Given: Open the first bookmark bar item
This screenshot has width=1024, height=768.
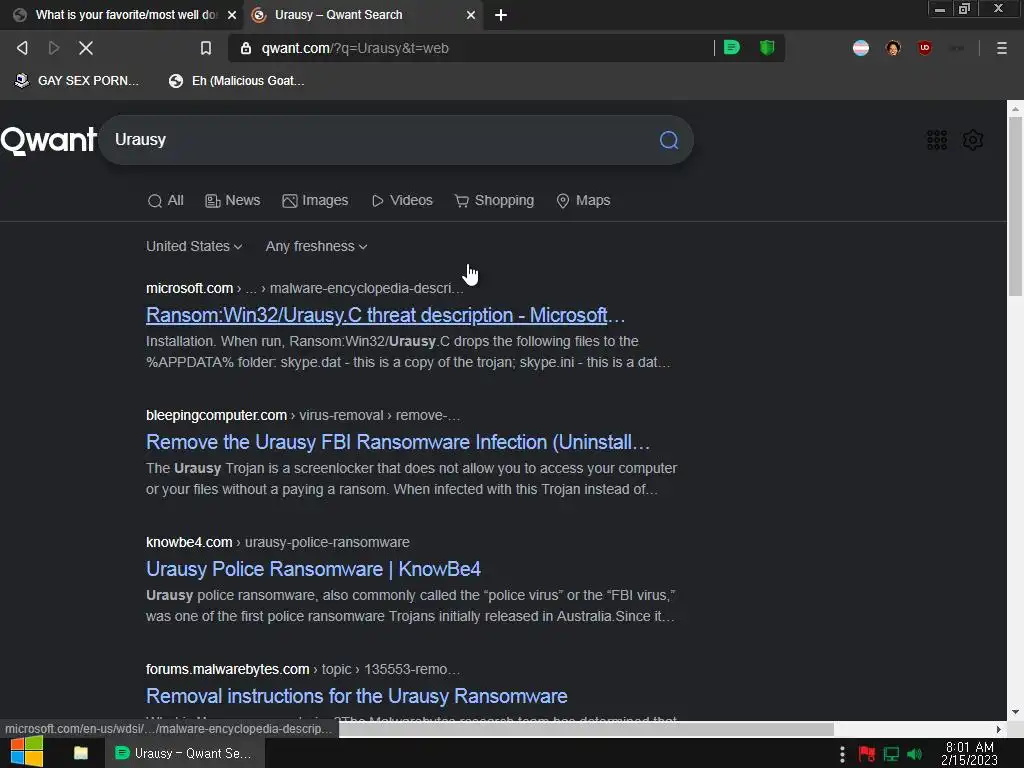Looking at the screenshot, I should [x=76, y=81].
